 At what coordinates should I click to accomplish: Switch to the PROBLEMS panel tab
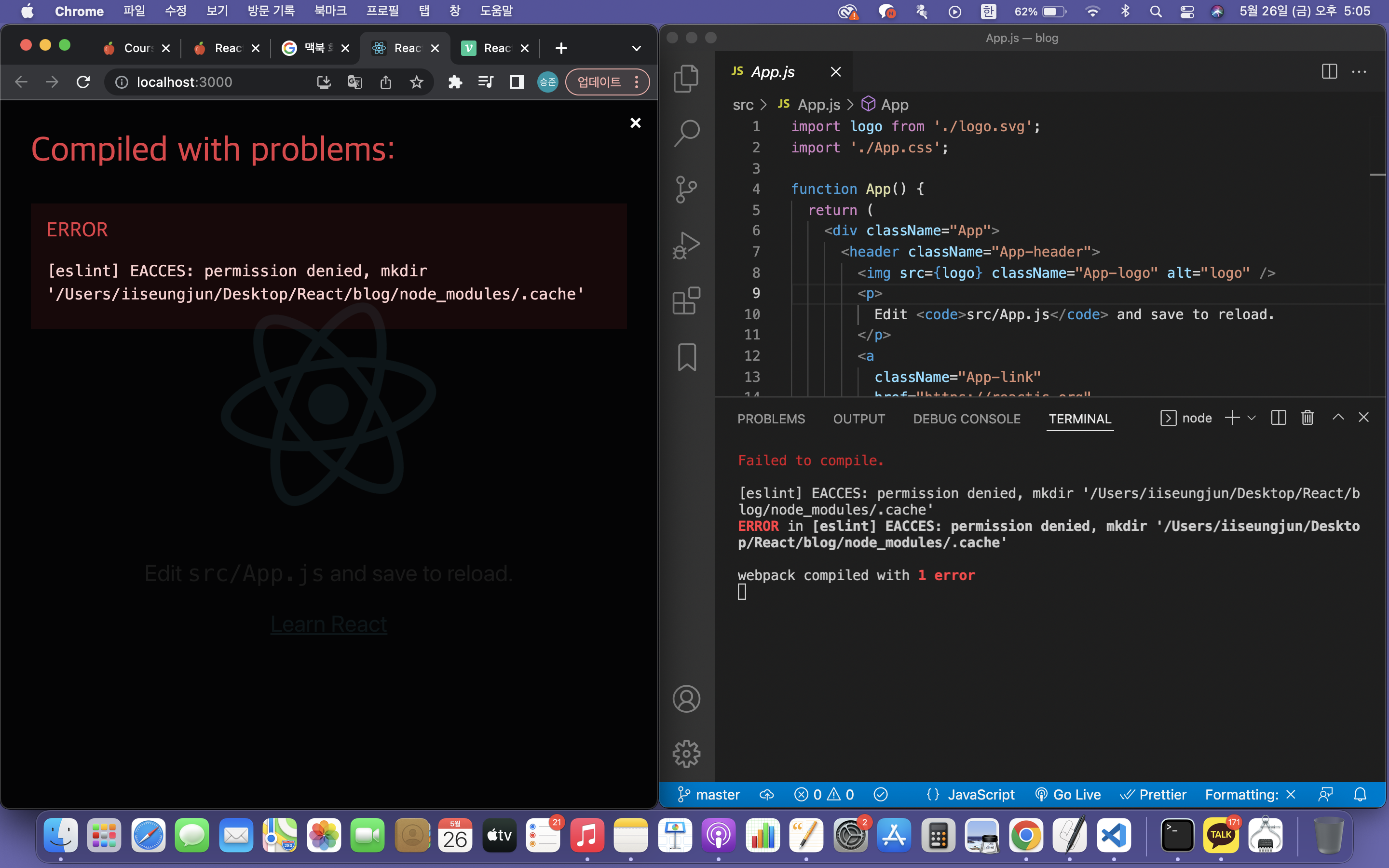pyautogui.click(x=771, y=419)
